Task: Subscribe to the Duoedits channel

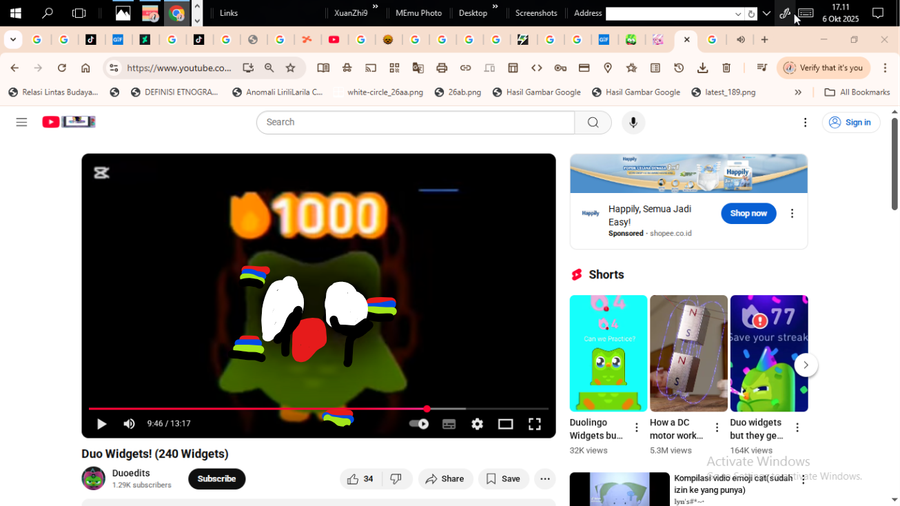Action: tap(216, 479)
